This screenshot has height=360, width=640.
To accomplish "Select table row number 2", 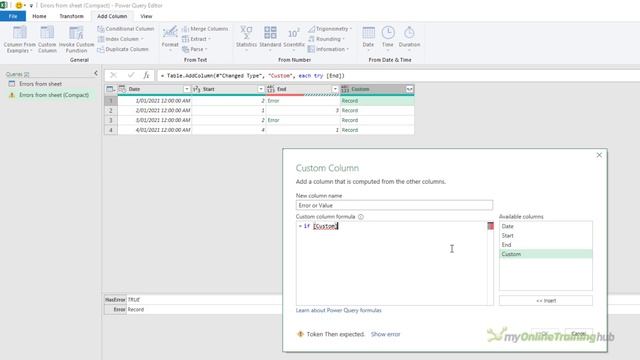I will pyautogui.click(x=111, y=111).
